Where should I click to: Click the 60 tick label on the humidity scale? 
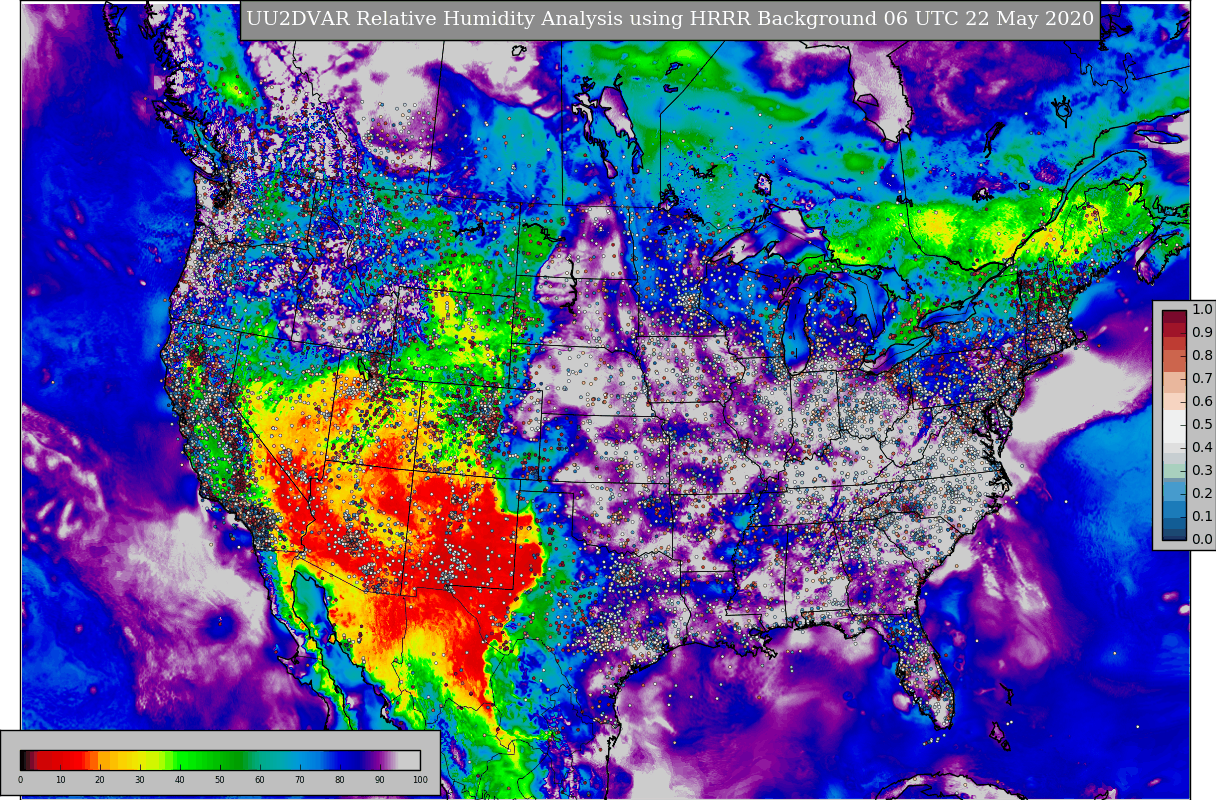point(260,780)
